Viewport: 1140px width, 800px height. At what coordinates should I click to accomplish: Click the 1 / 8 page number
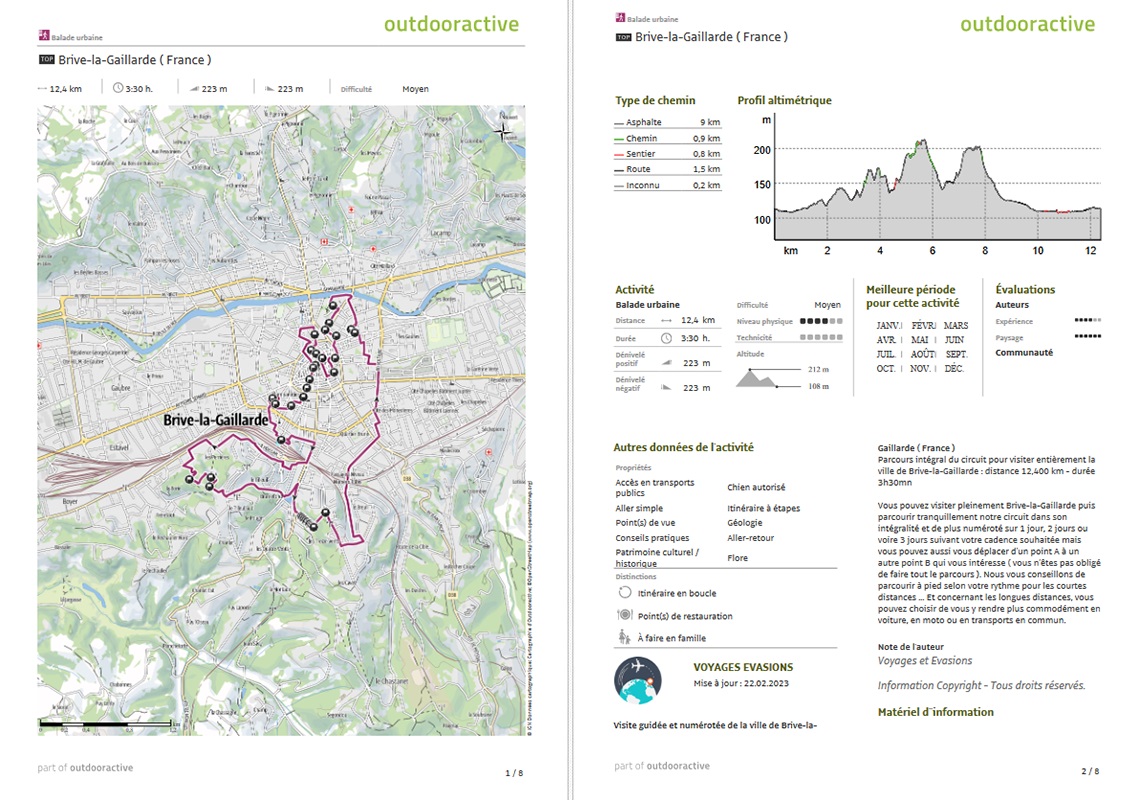(514, 773)
